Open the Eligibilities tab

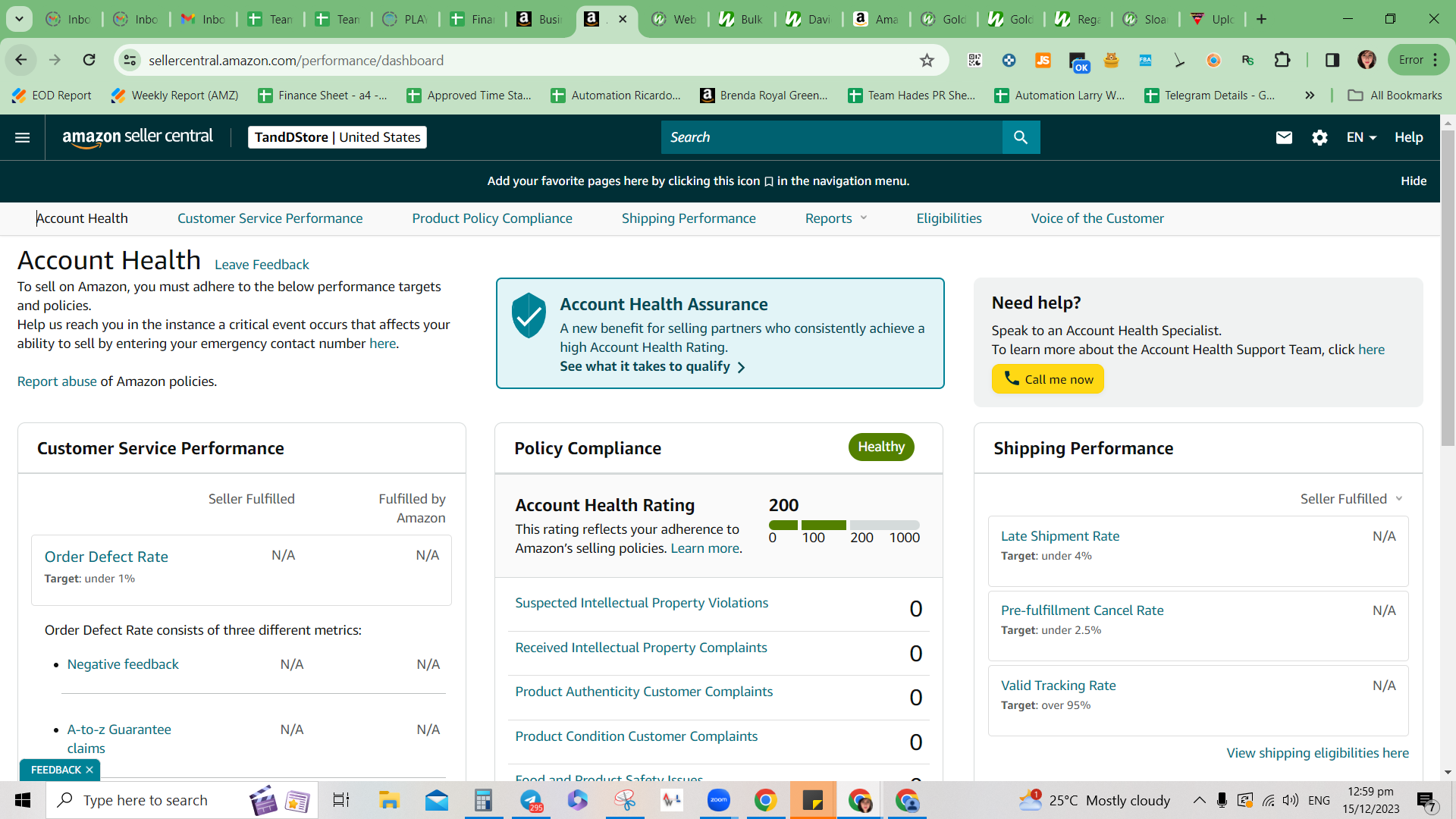(949, 218)
